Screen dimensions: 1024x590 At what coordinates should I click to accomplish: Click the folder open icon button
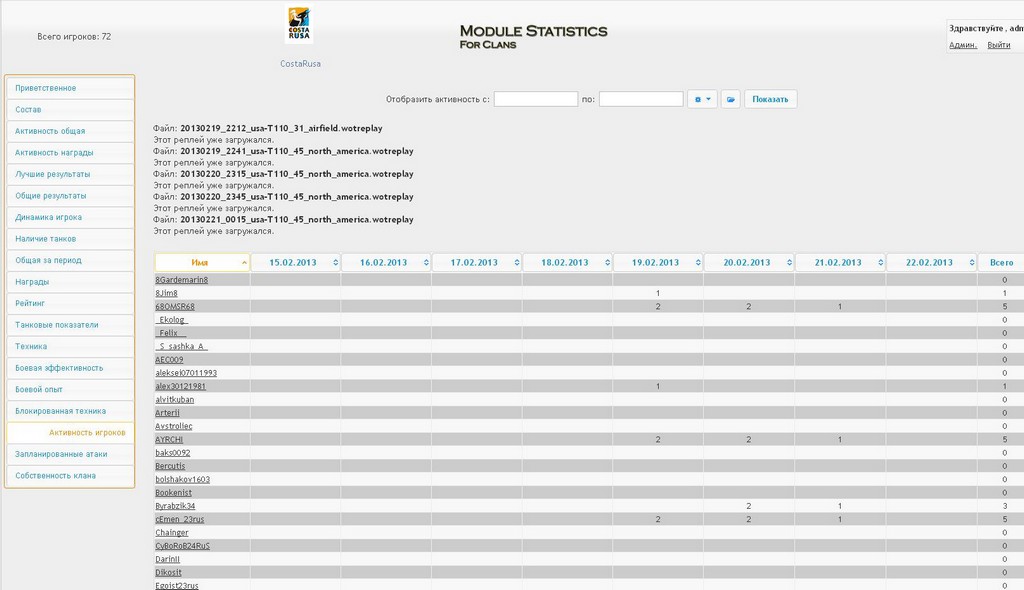tap(730, 99)
